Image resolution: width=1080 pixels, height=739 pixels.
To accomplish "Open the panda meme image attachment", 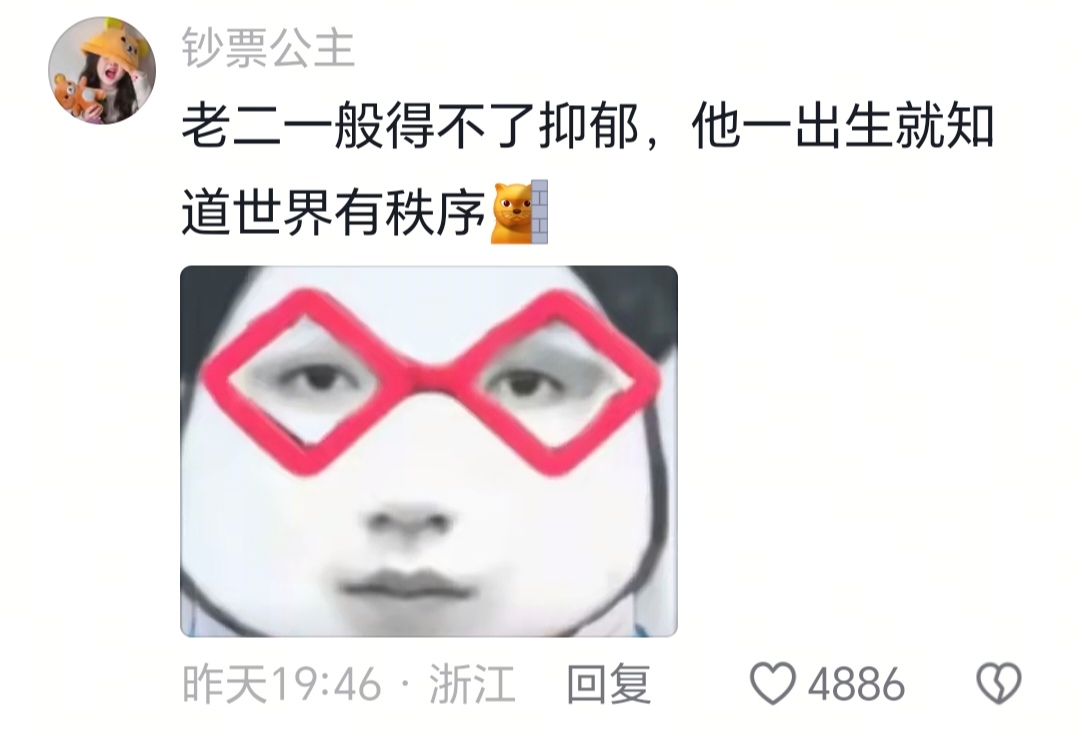I will [428, 451].
